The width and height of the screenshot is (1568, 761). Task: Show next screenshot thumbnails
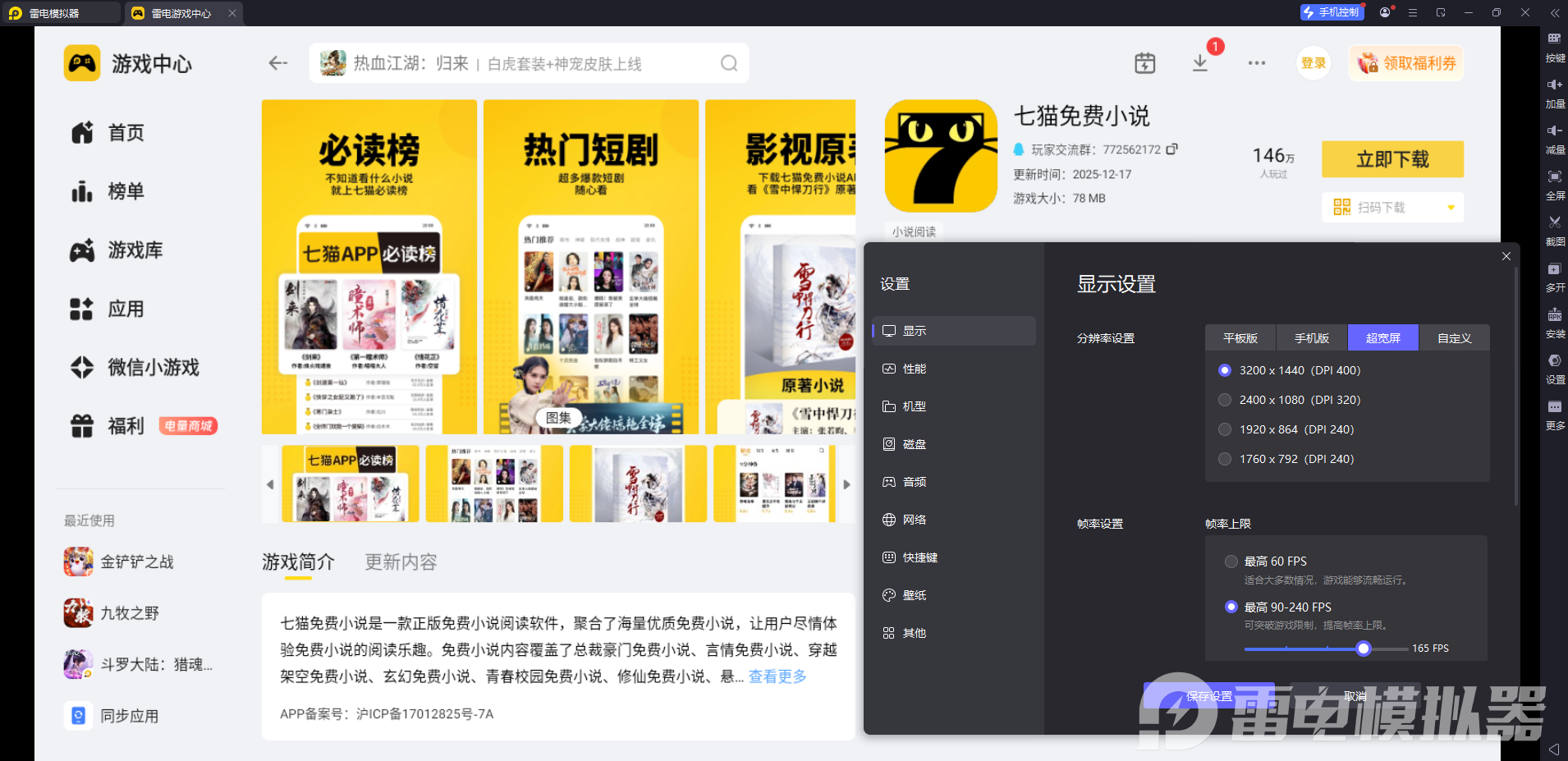coord(847,484)
